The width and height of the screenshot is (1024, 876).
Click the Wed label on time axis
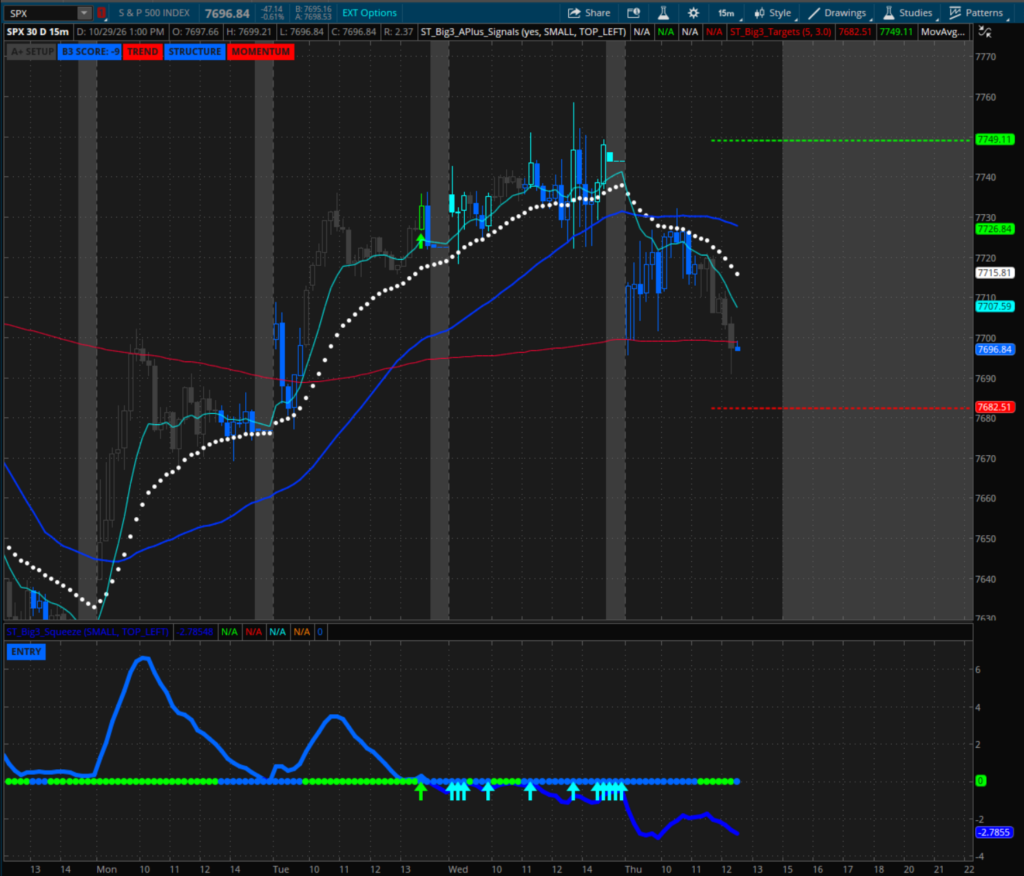point(458,869)
